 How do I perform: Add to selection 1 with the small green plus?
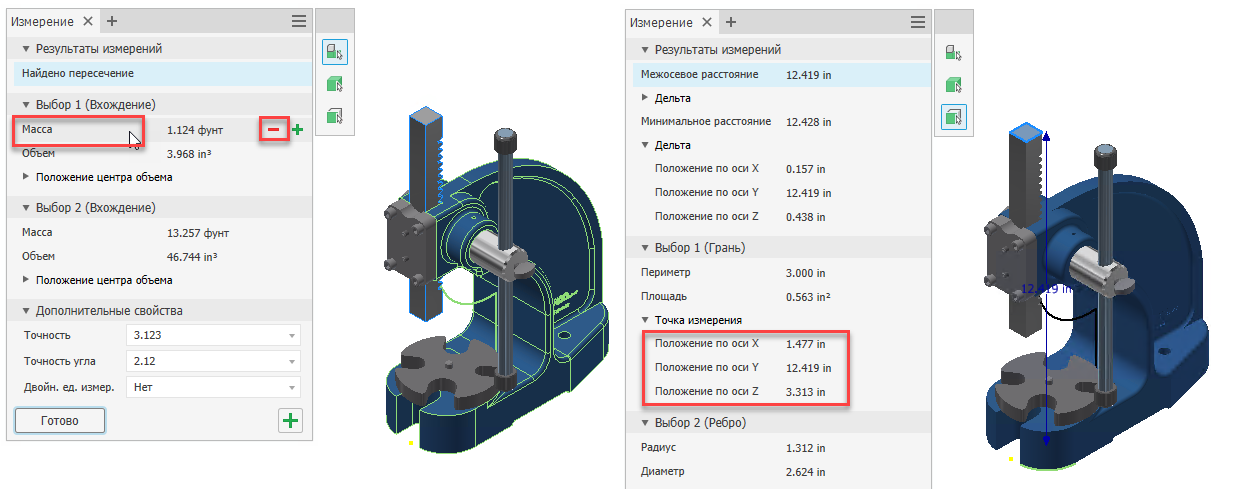(x=297, y=130)
